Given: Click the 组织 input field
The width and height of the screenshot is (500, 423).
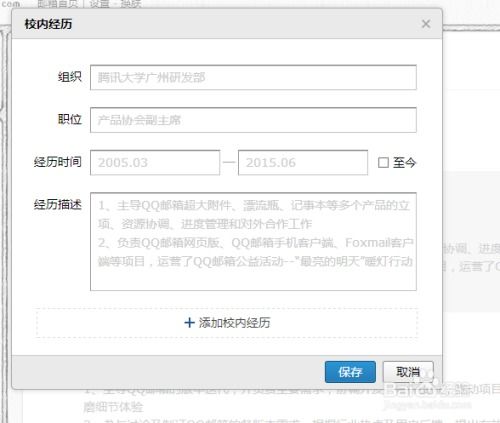Looking at the screenshot, I should coord(253,78).
